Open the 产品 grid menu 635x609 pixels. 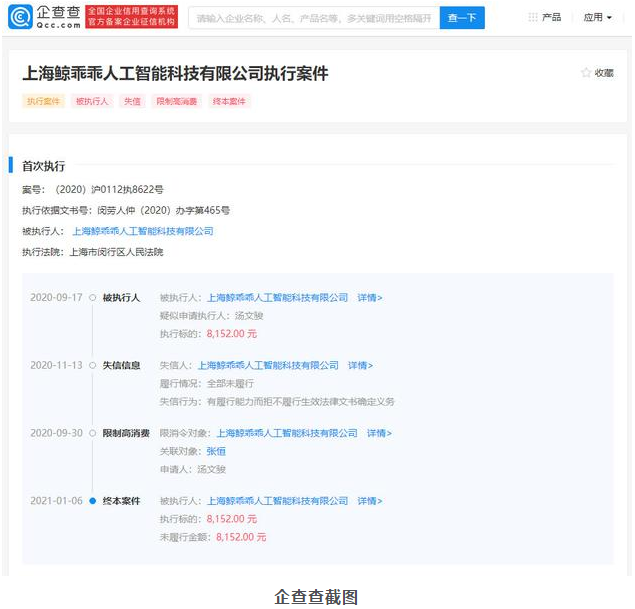coord(545,17)
